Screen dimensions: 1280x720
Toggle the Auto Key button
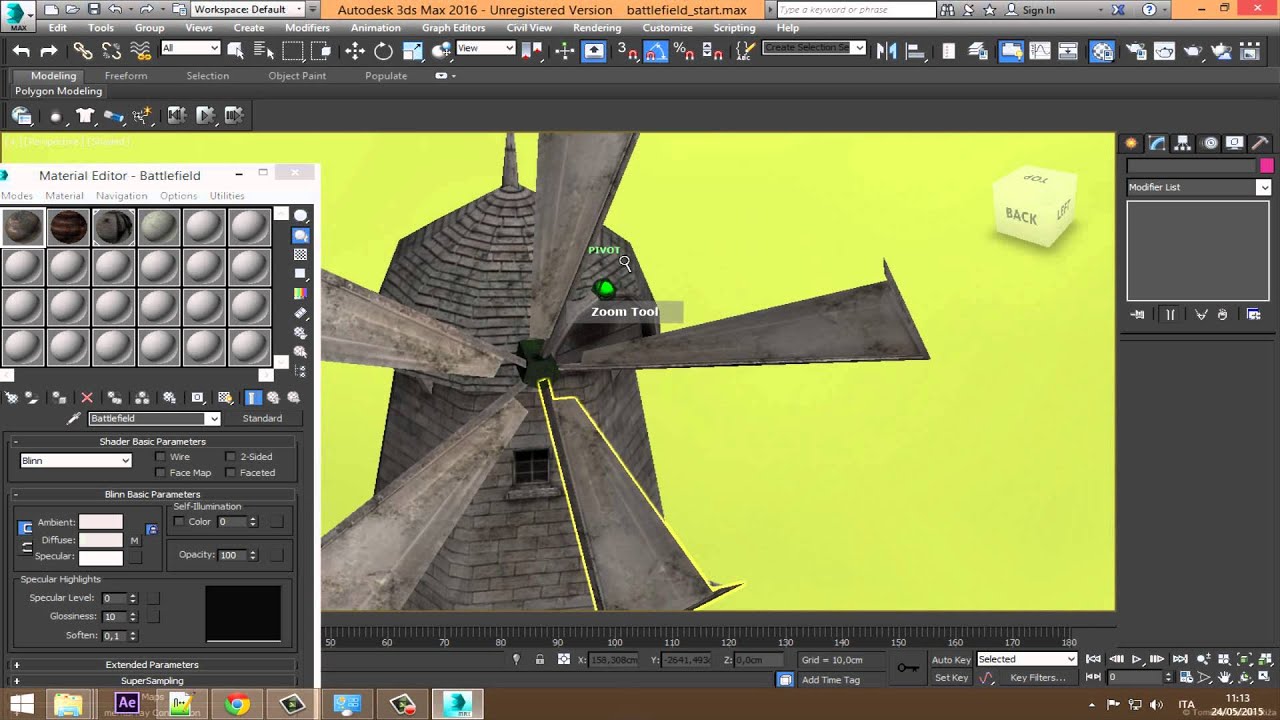coord(951,660)
